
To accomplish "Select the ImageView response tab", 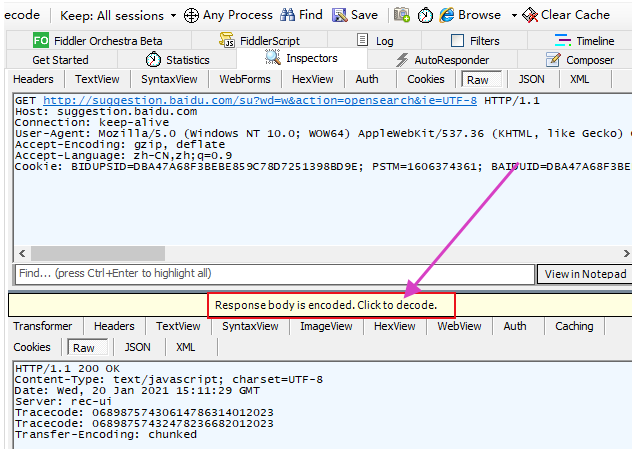I will pos(326,326).
